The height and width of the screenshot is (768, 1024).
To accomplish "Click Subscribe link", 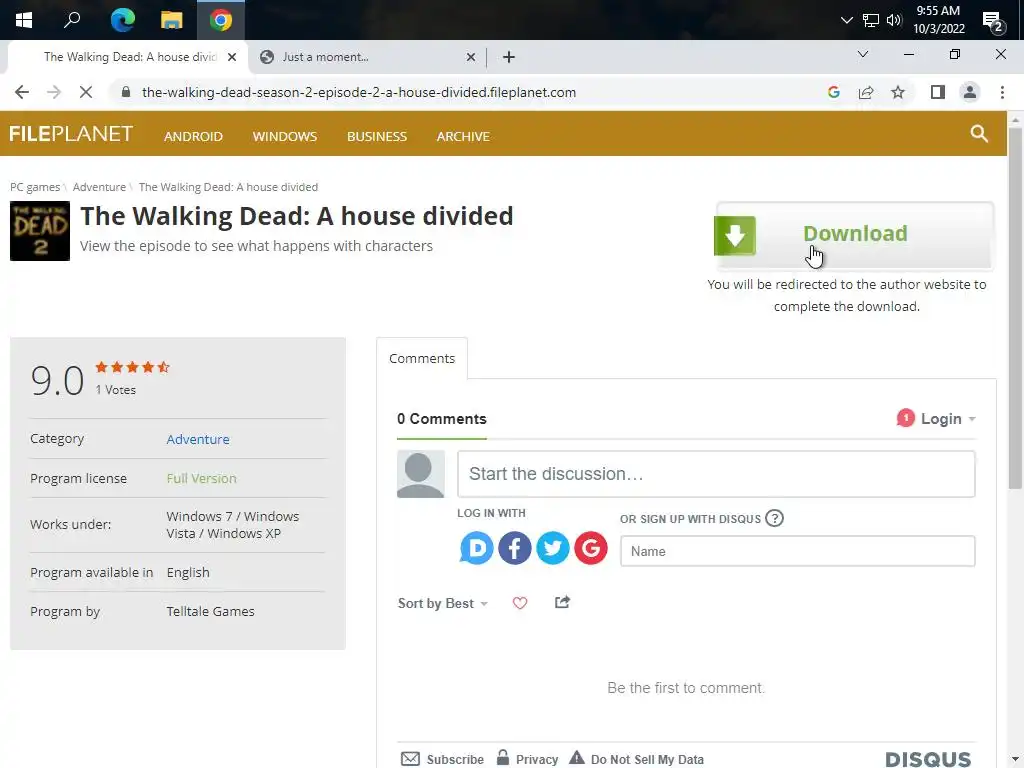I will click(442, 759).
